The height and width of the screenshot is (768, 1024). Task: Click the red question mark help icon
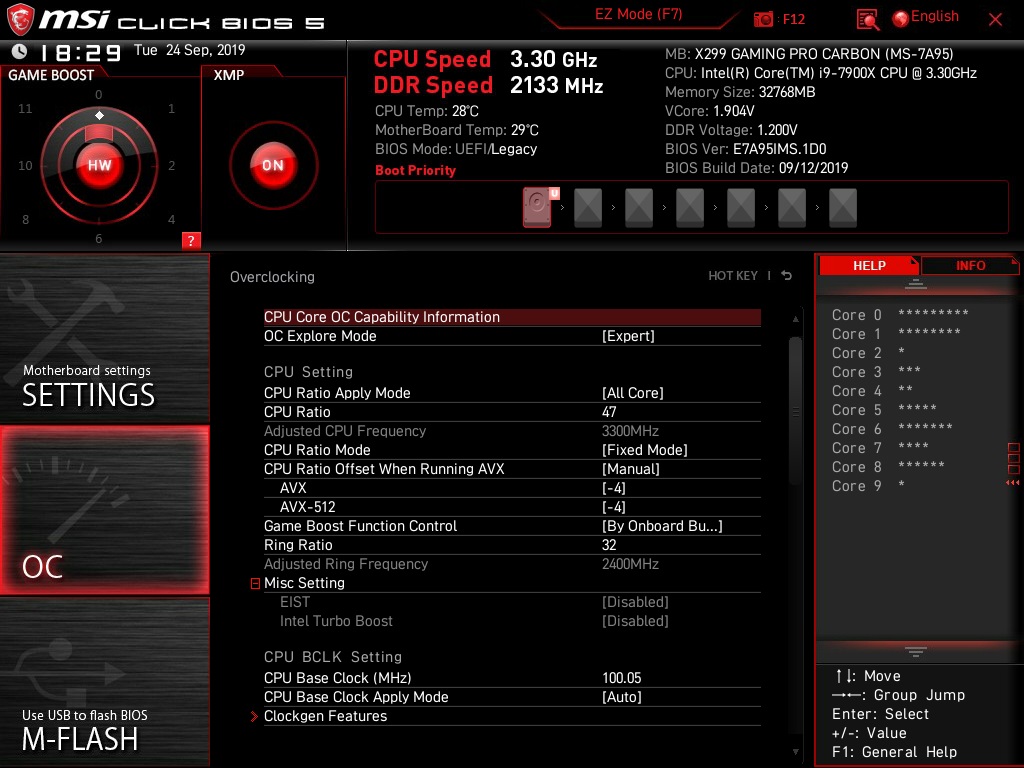click(x=191, y=240)
